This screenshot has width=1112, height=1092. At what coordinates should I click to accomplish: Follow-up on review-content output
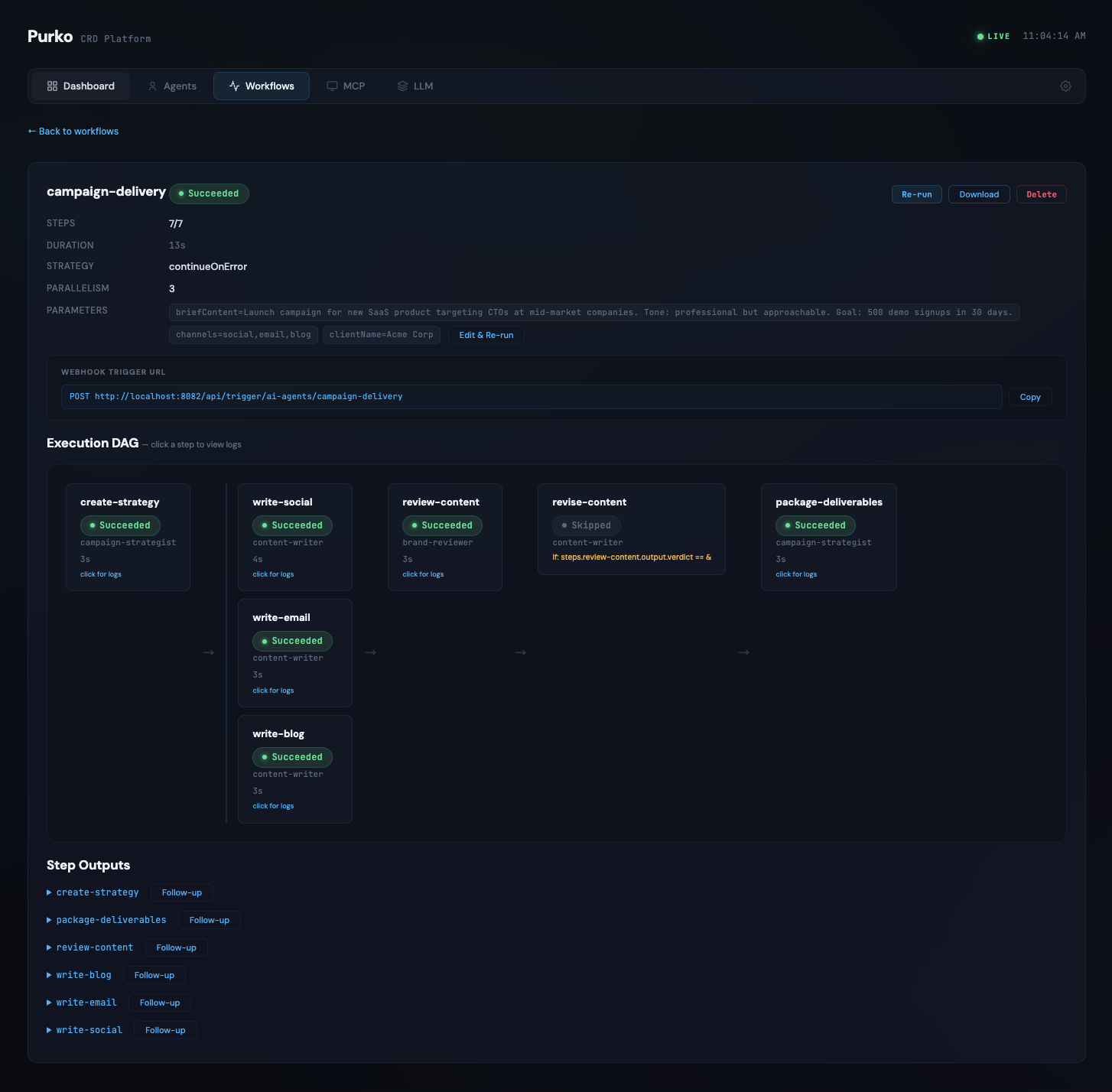(x=177, y=947)
